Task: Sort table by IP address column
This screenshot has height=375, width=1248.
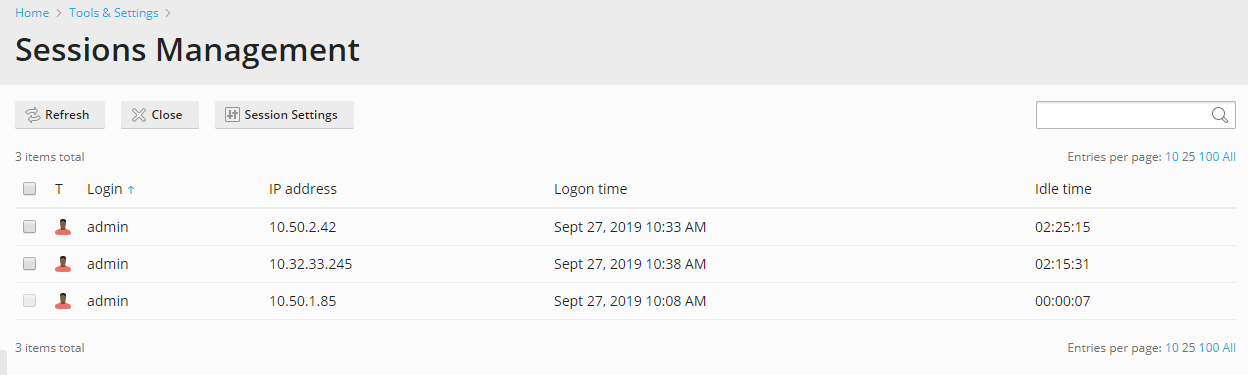Action: click(303, 189)
